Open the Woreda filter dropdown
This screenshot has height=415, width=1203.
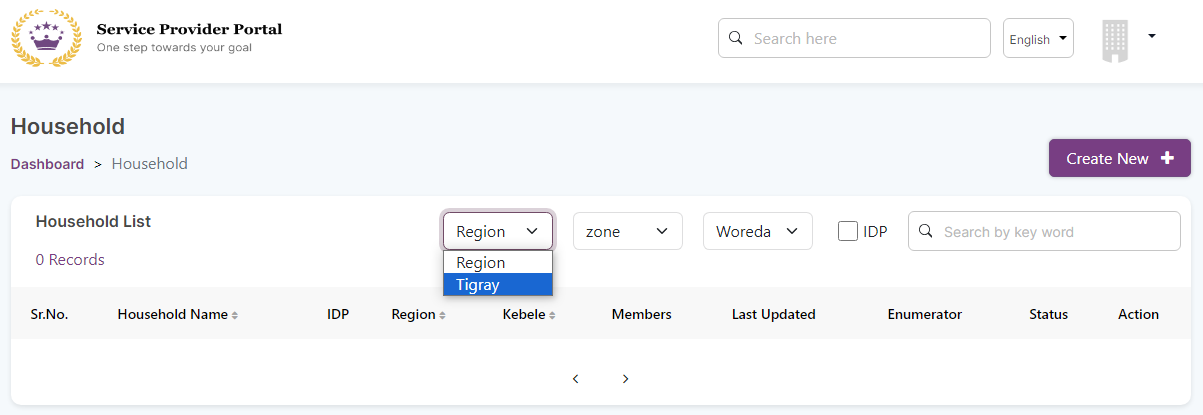coord(757,231)
